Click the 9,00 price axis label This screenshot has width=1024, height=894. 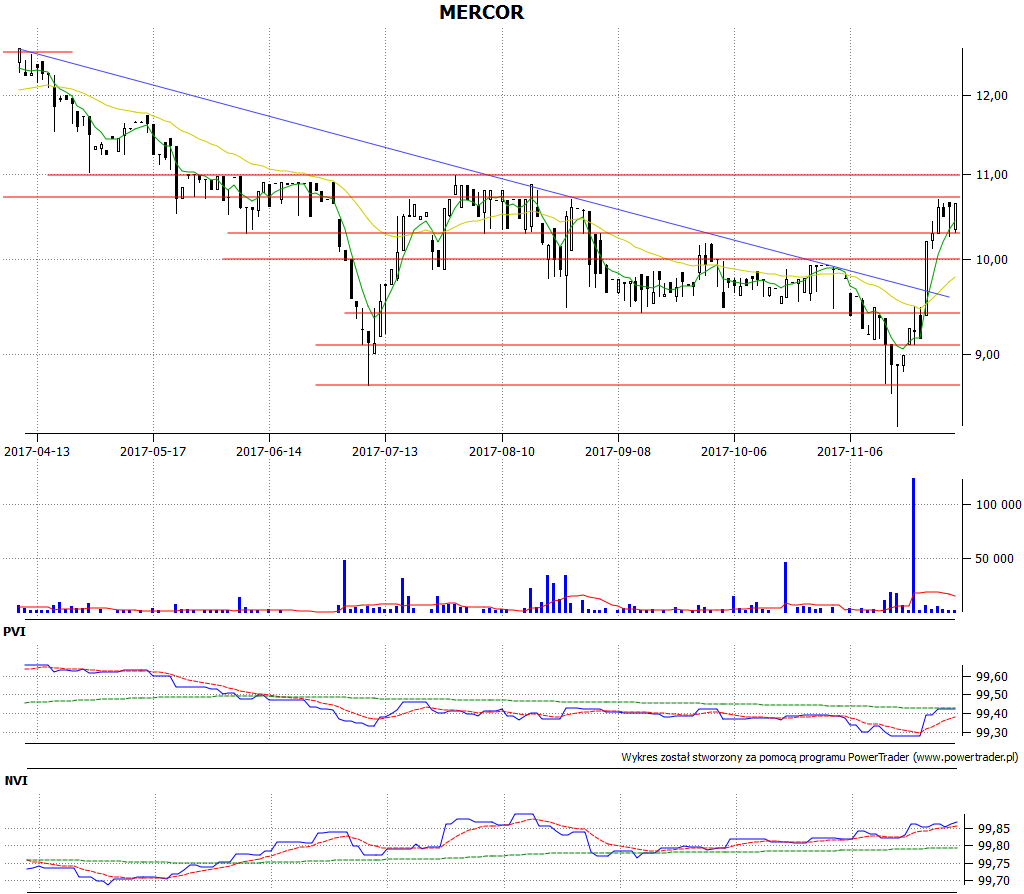(x=987, y=354)
